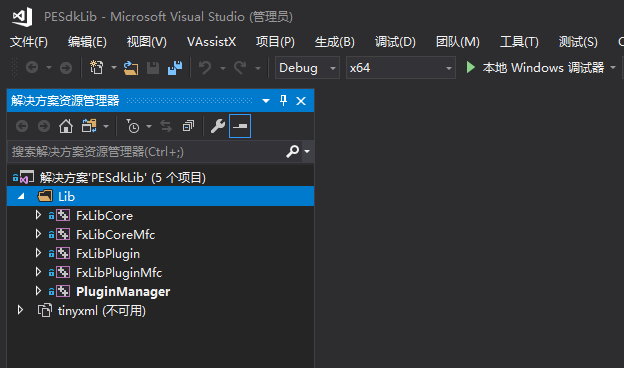Expand the tinyxml node

pos(20,310)
